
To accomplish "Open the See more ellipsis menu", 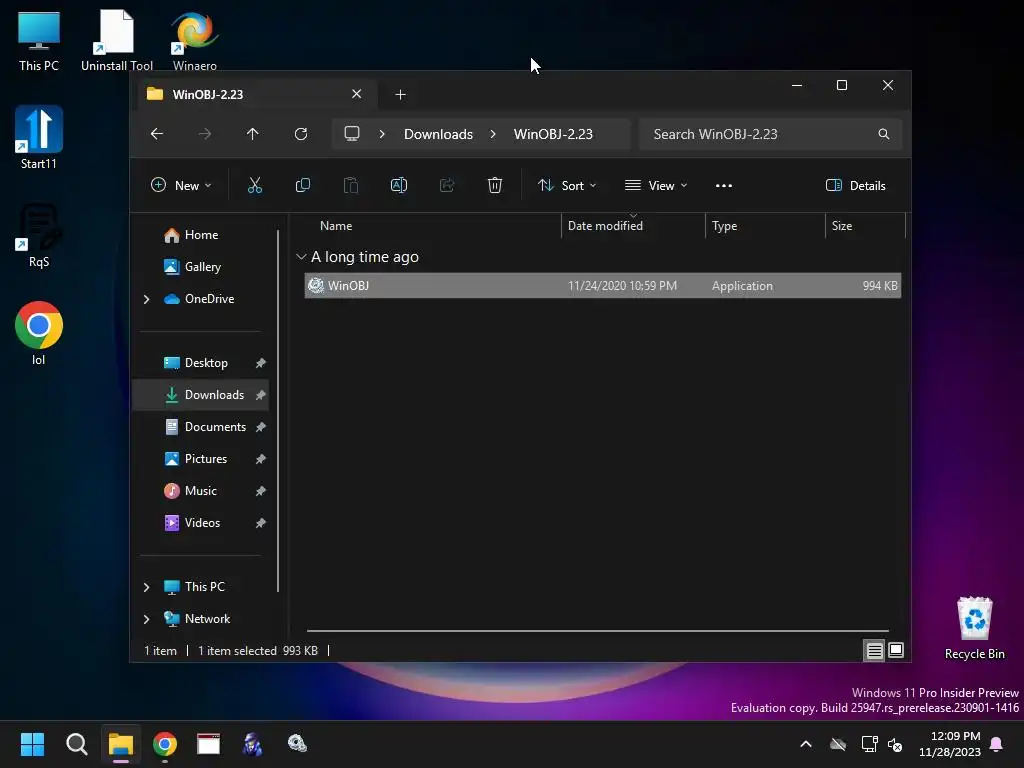I will 724,185.
